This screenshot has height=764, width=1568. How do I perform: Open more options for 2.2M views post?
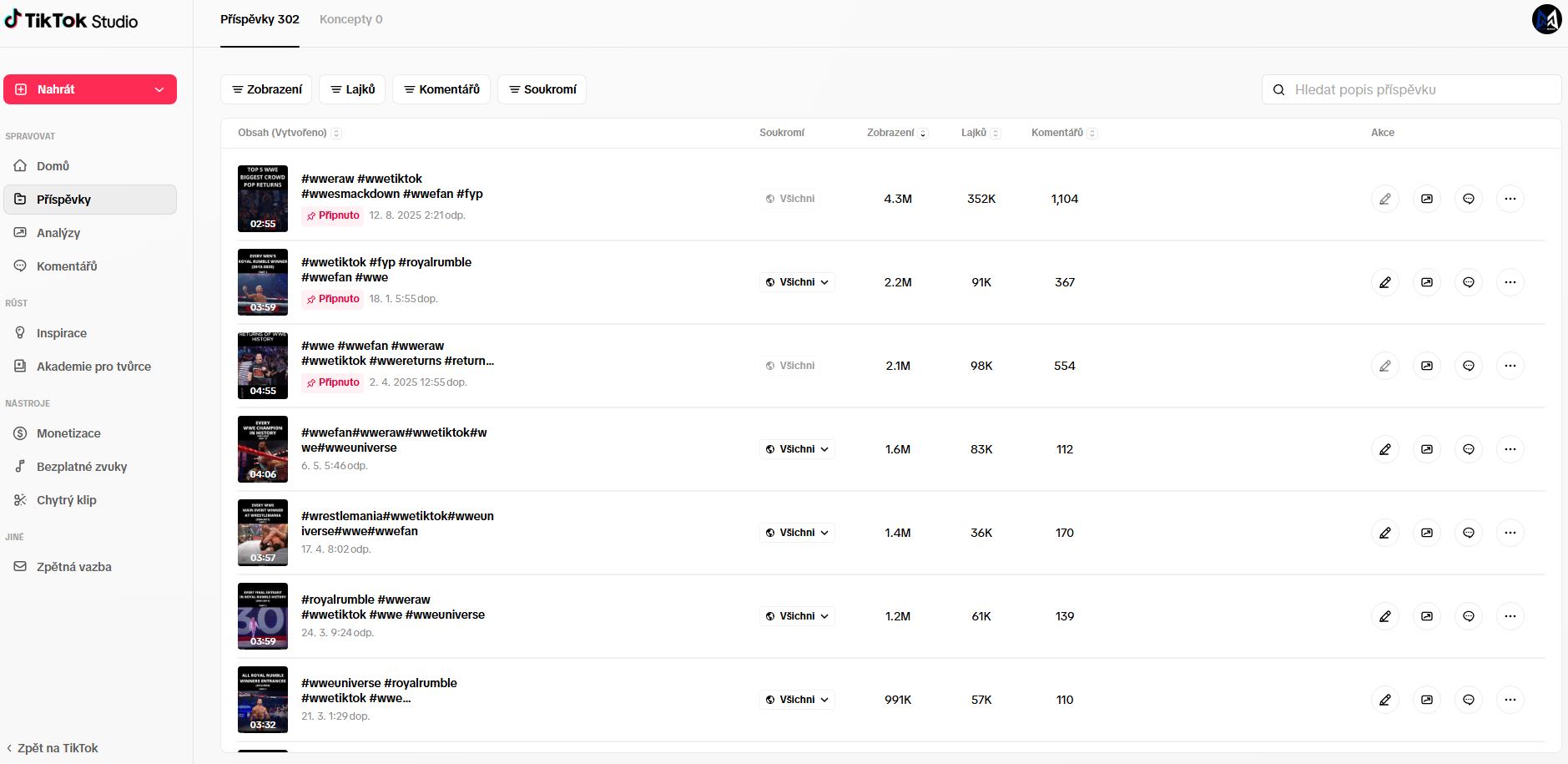1510,282
